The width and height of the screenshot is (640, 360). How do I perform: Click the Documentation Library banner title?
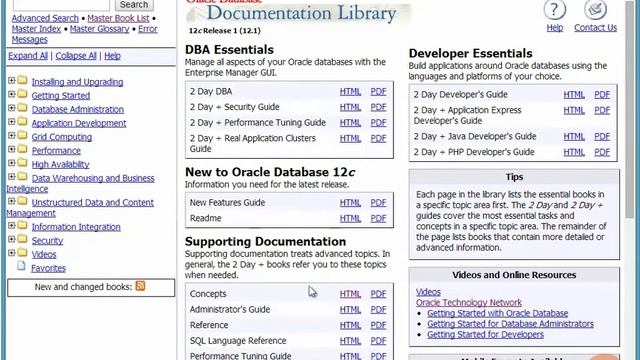tap(301, 13)
